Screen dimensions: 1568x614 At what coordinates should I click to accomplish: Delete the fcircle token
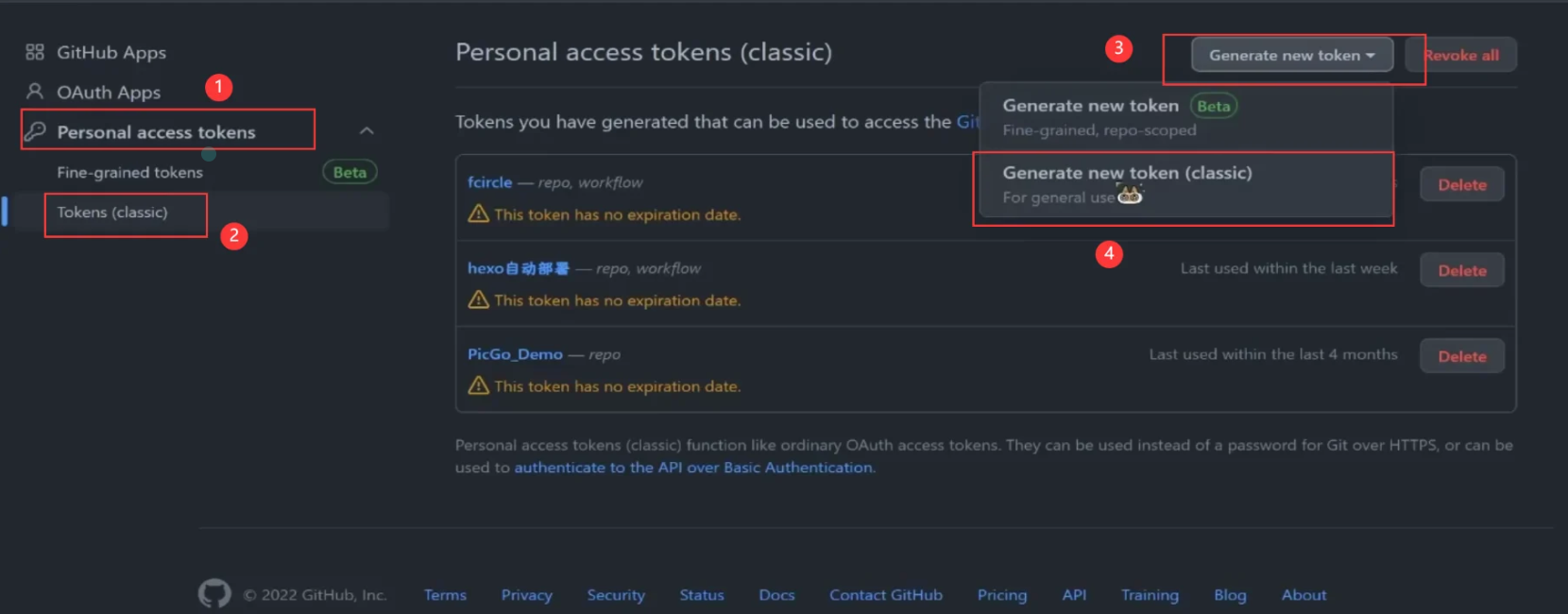(x=1461, y=185)
